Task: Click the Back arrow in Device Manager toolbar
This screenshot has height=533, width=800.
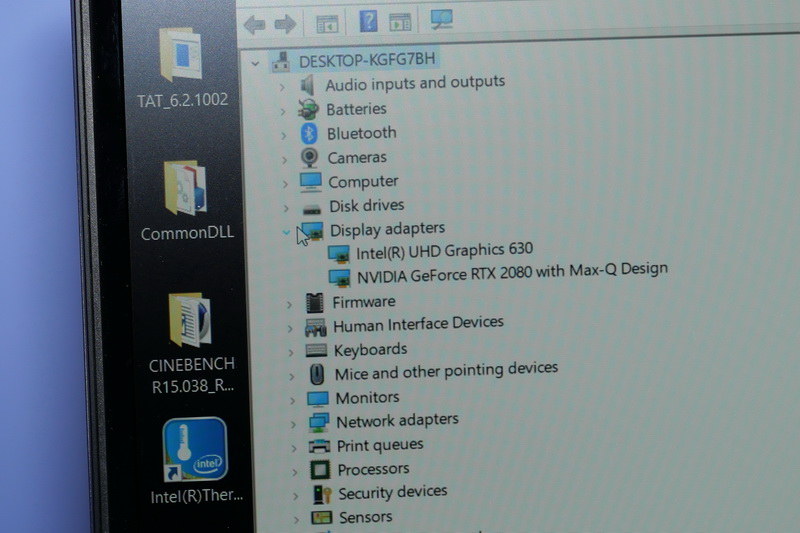Action: click(x=255, y=24)
